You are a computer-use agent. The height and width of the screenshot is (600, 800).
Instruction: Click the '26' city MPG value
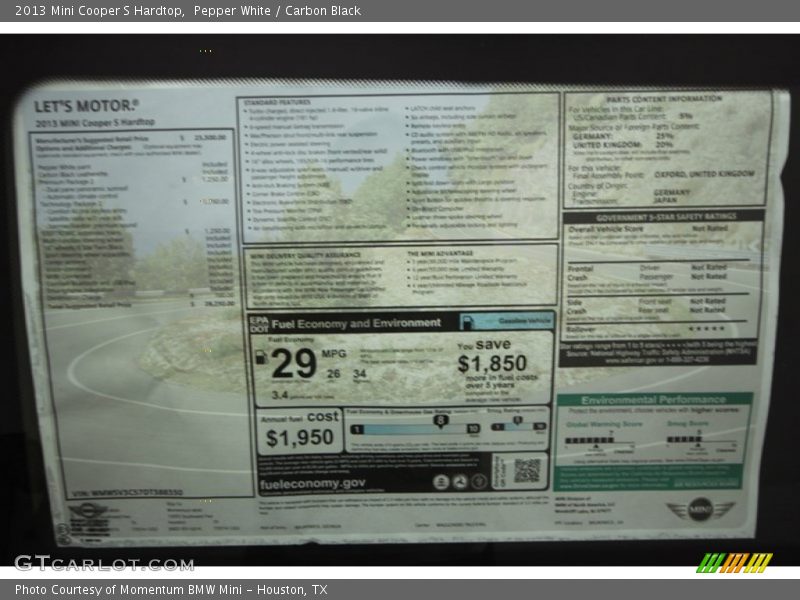(x=334, y=374)
